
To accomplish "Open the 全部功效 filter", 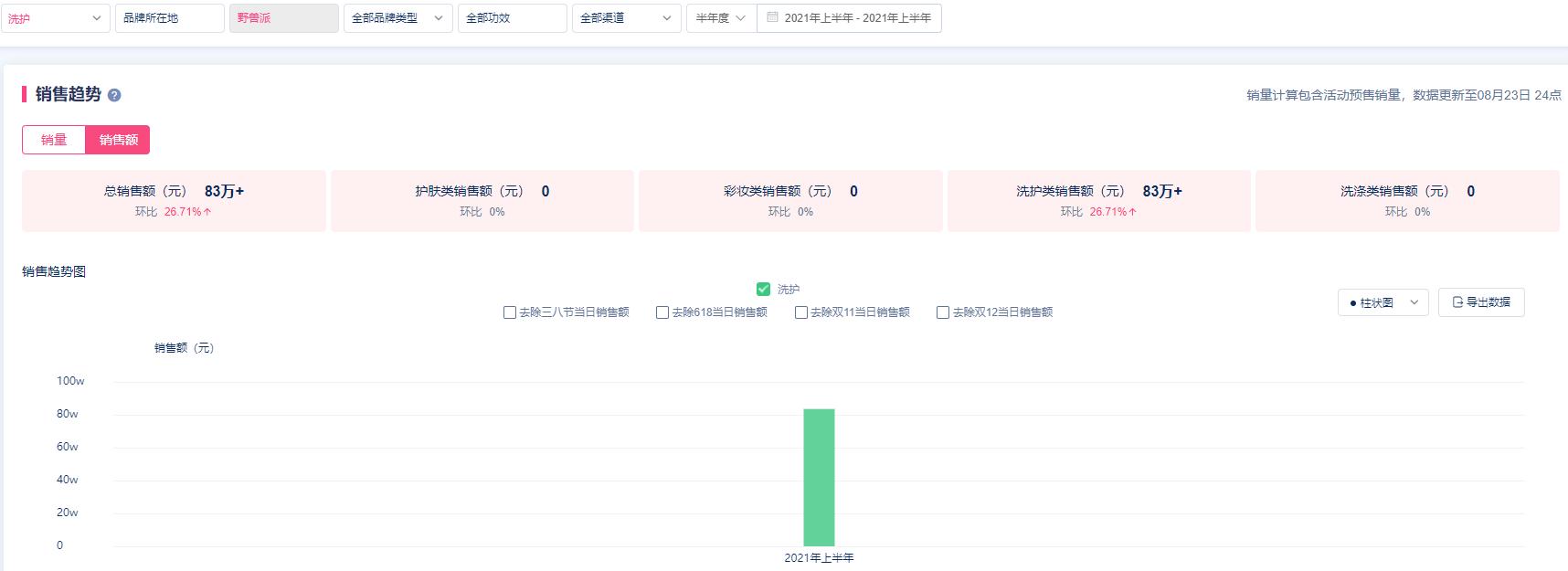I will tap(513, 18).
